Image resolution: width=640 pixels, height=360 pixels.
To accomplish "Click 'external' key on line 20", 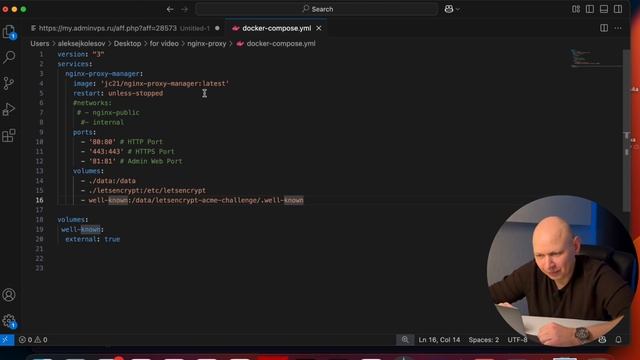I will click(x=81, y=239).
